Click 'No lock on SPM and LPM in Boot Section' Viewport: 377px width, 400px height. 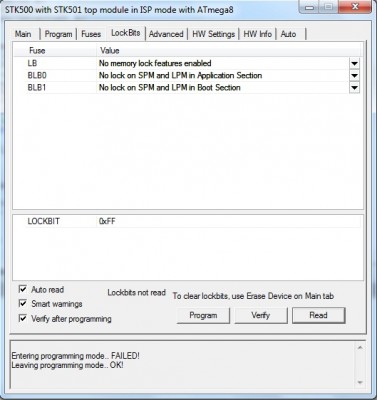coord(170,88)
